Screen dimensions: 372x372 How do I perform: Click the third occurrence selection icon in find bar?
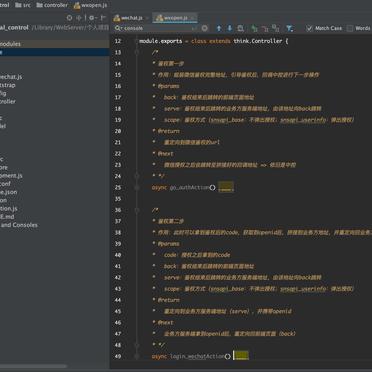coord(276,29)
